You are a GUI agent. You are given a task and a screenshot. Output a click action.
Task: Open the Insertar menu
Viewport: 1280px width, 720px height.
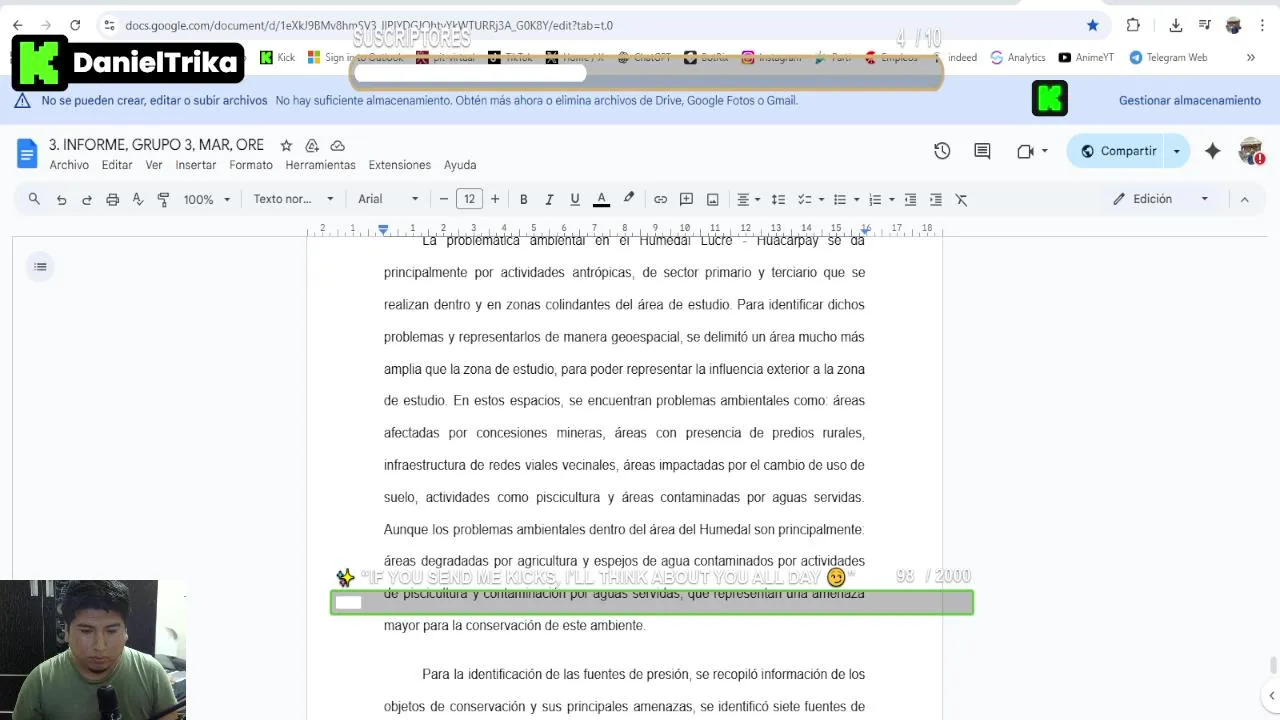point(196,165)
